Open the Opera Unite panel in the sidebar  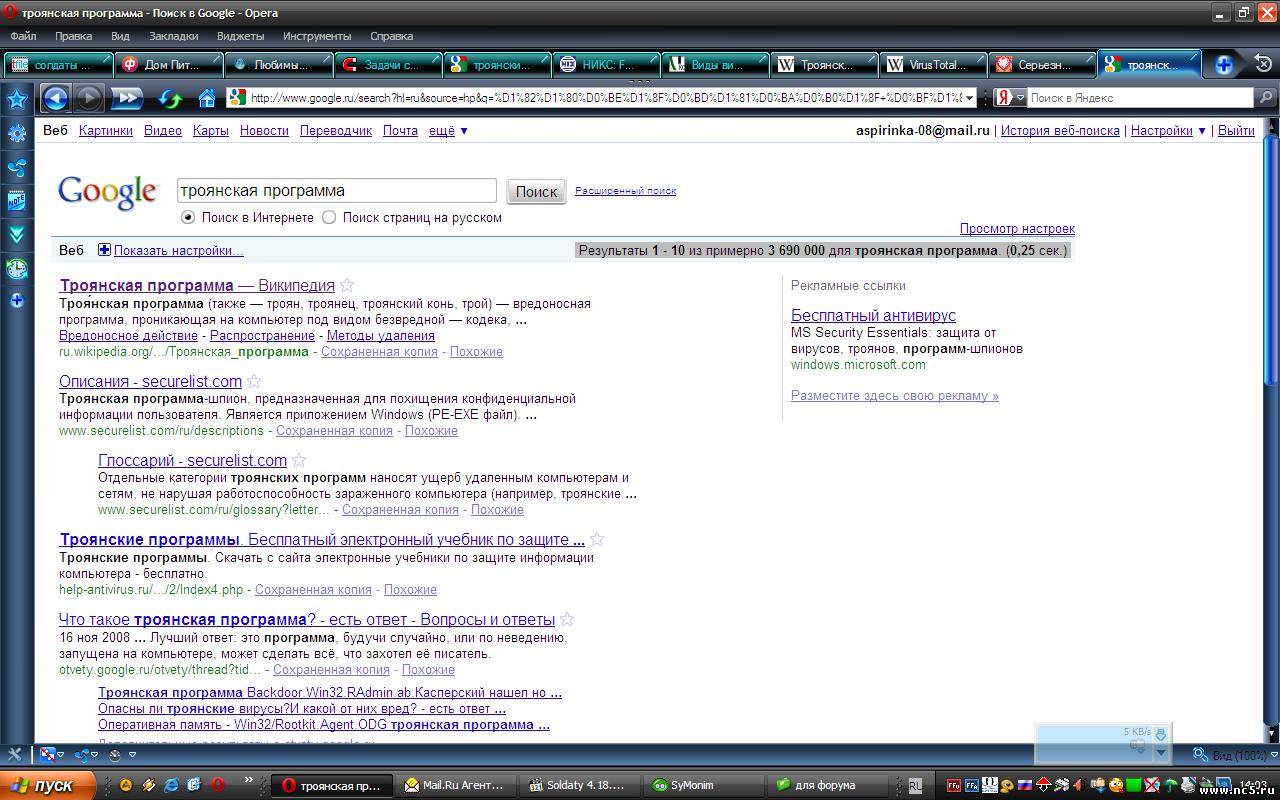coord(17,167)
